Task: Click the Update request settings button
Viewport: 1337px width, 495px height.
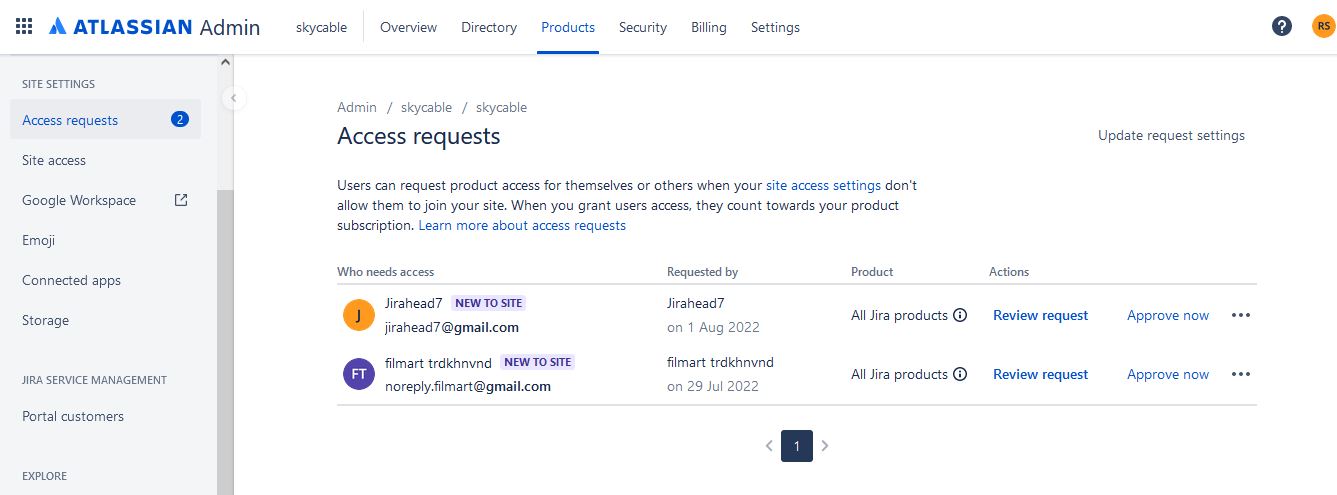Action: point(1171,135)
